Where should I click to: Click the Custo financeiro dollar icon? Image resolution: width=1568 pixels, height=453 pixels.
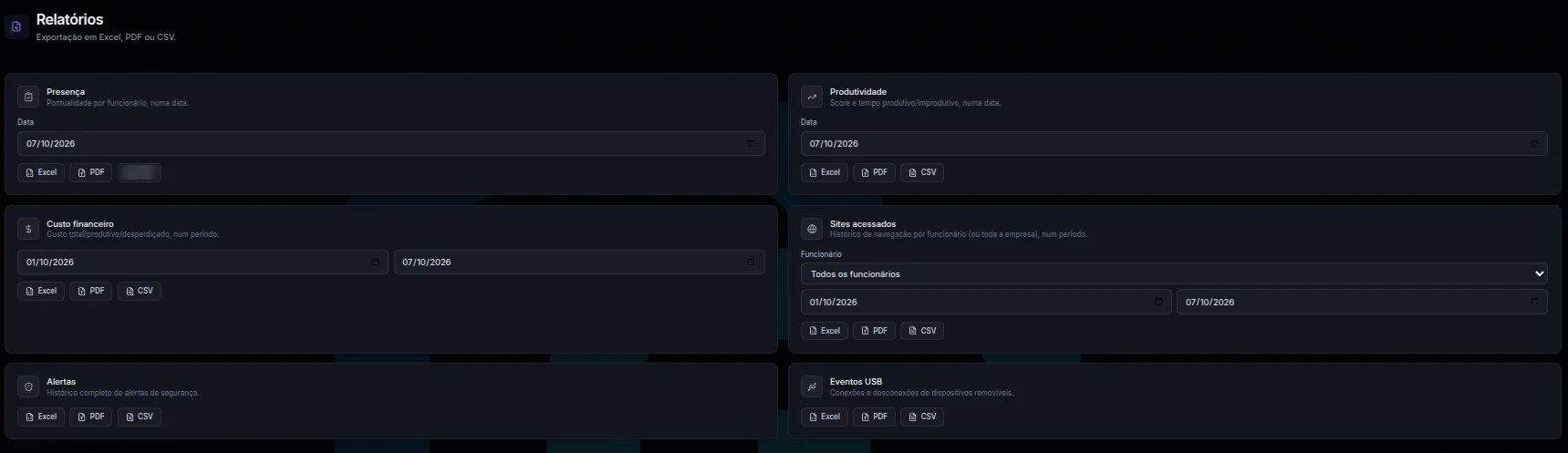tap(28, 229)
